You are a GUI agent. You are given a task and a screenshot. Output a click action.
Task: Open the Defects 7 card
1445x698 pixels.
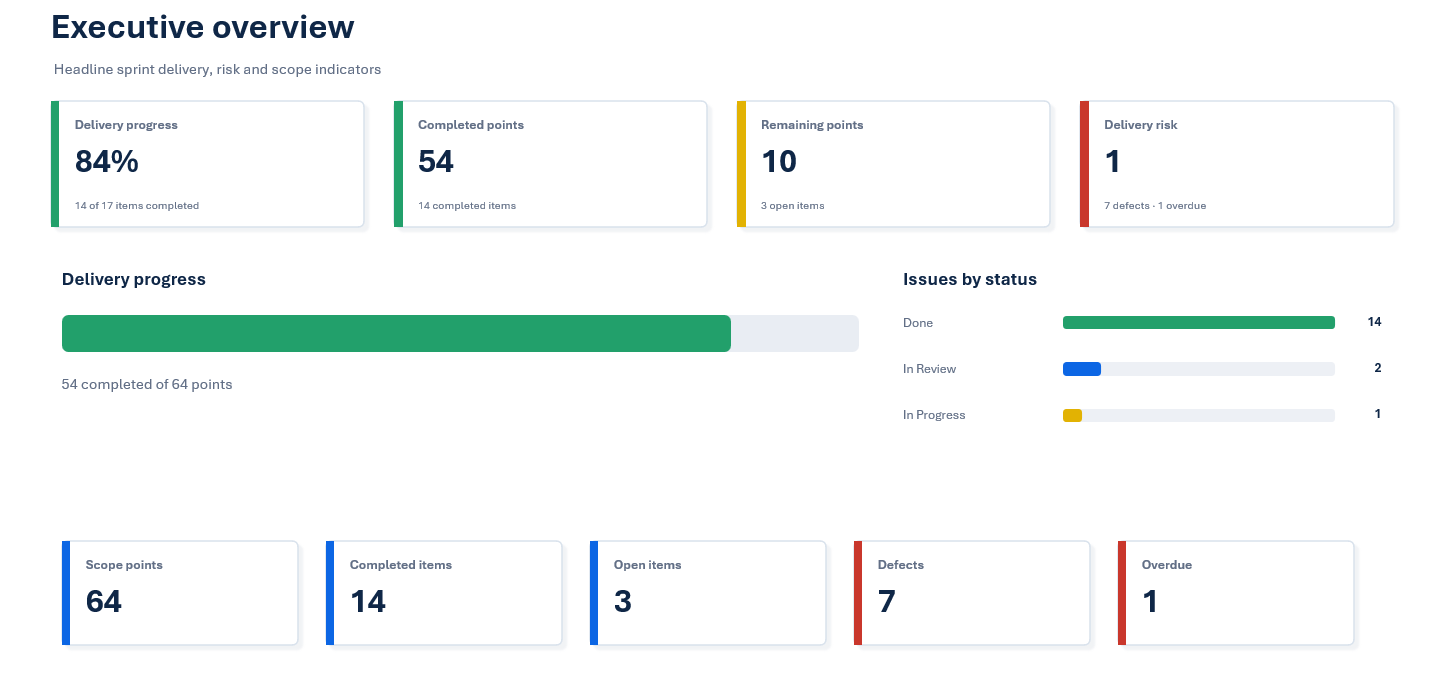[x=972, y=593]
